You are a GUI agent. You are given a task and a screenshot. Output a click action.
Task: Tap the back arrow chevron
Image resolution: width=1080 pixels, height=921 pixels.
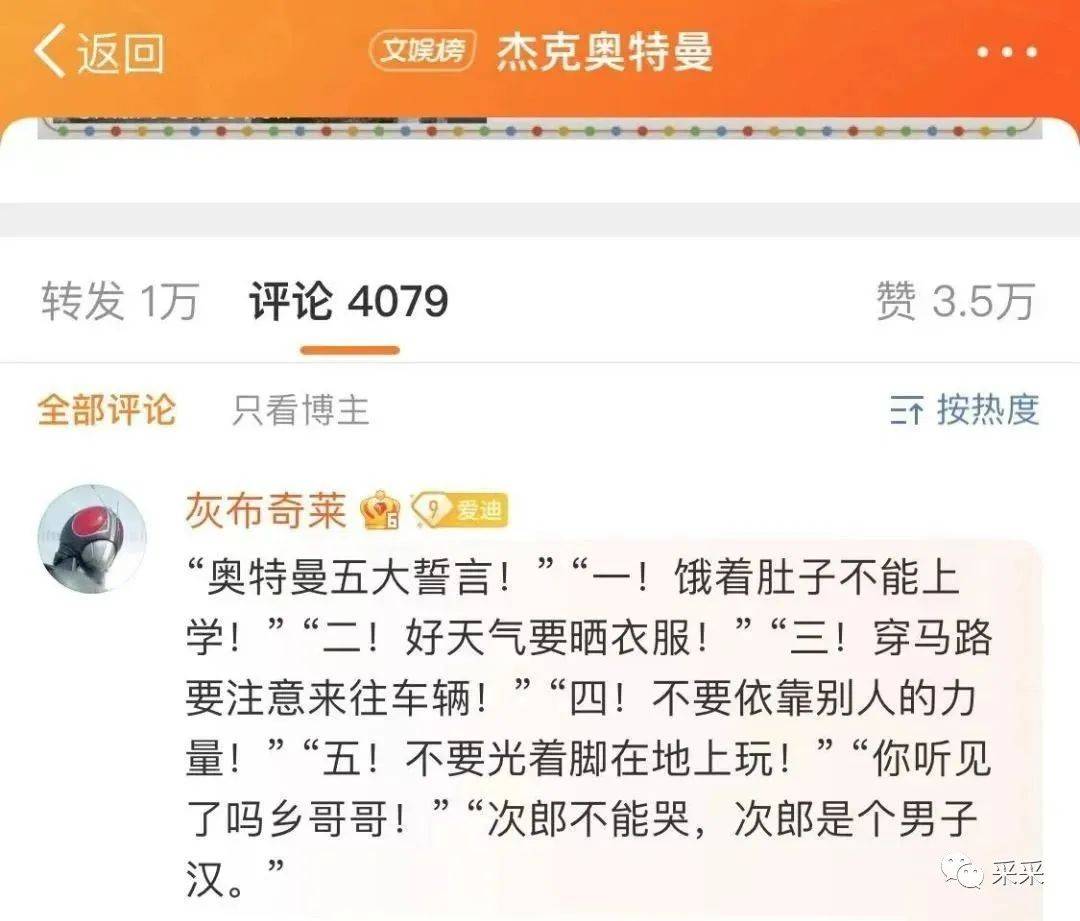click(50, 50)
